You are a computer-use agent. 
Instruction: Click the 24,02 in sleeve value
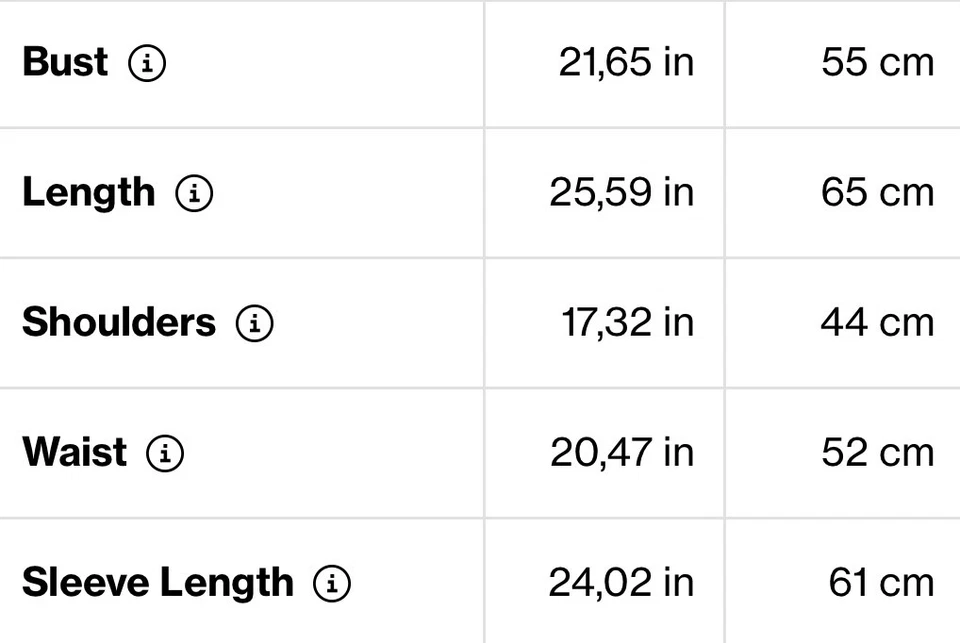(621, 582)
